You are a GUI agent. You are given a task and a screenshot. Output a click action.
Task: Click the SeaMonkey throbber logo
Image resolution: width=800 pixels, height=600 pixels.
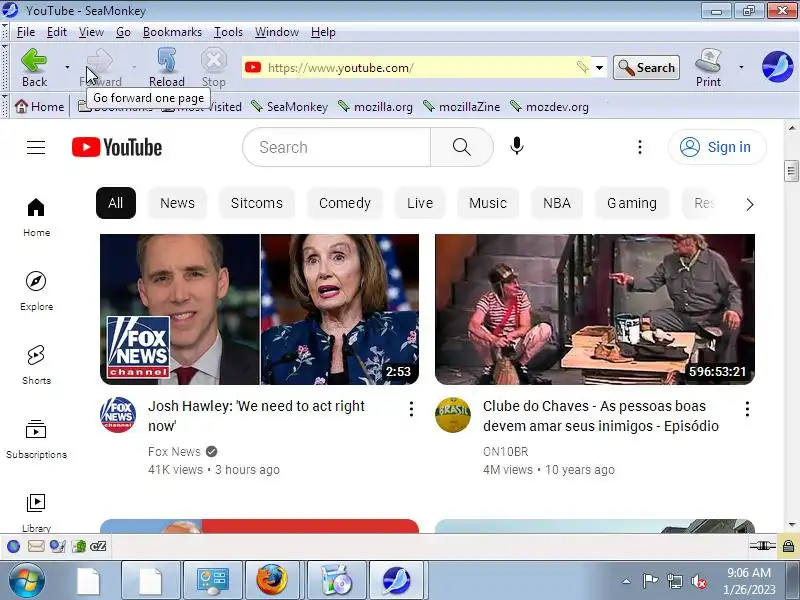pos(778,67)
